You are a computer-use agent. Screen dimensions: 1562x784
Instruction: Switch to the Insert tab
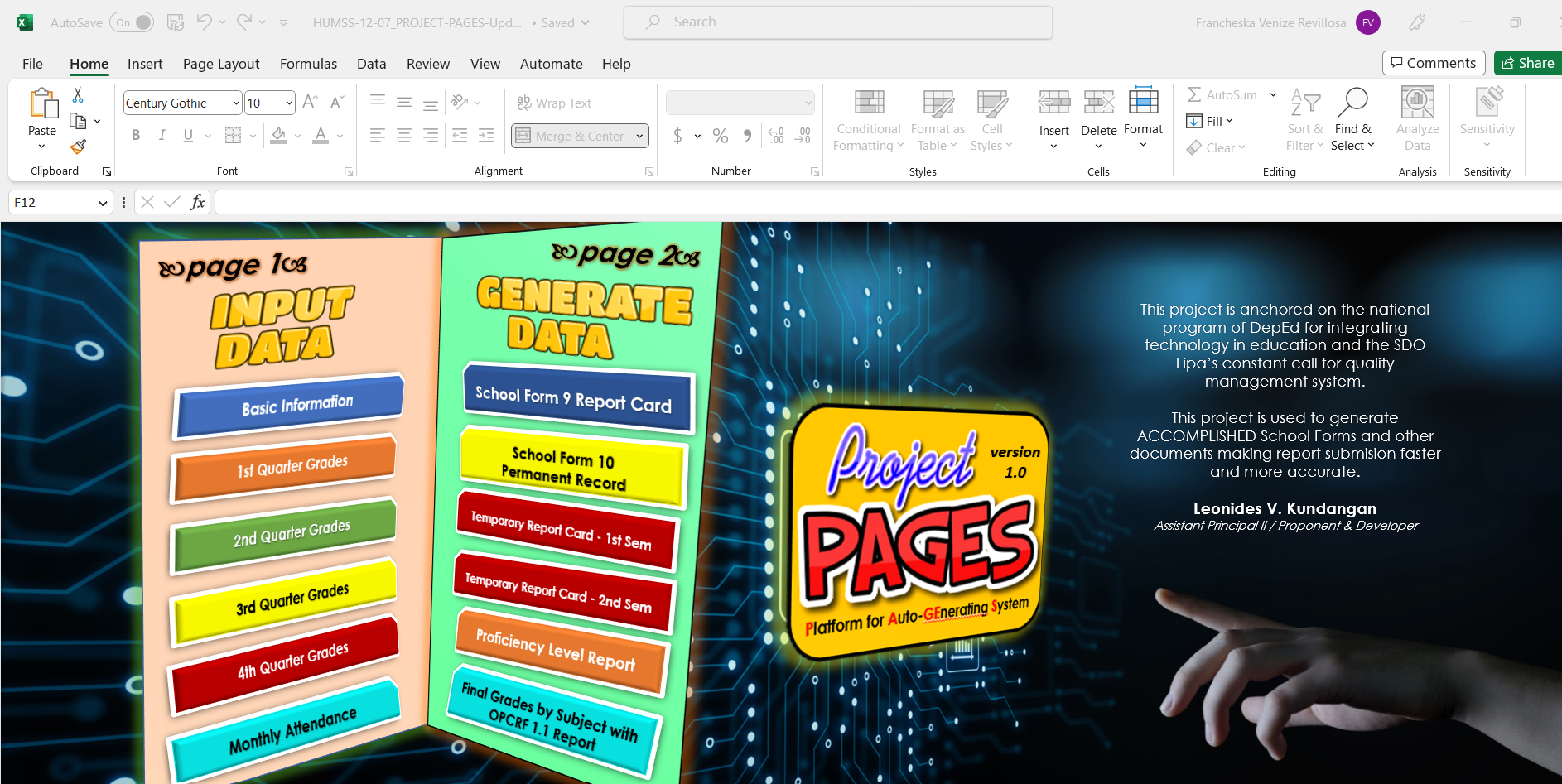tap(145, 64)
